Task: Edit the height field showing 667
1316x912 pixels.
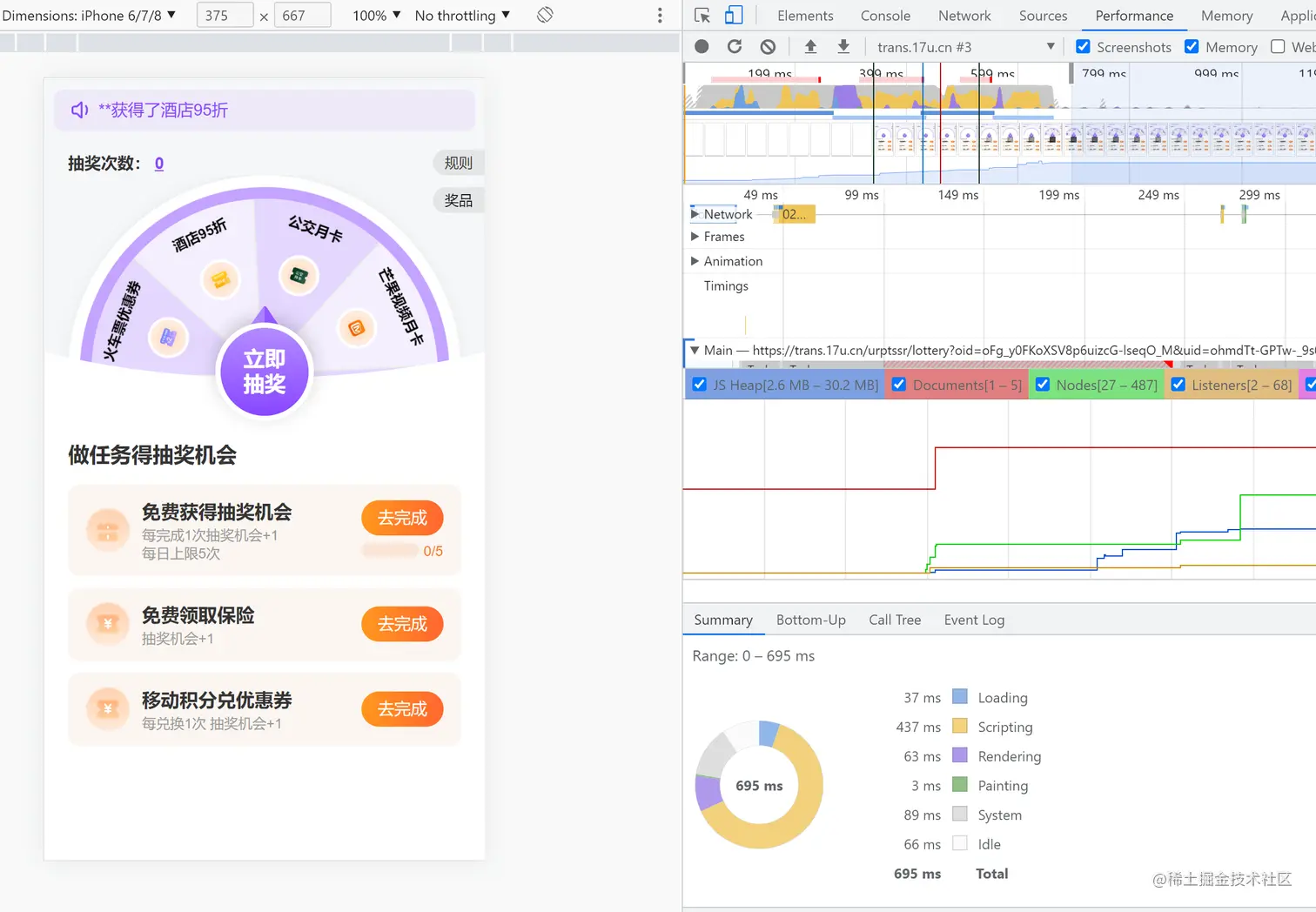Action: (302, 15)
